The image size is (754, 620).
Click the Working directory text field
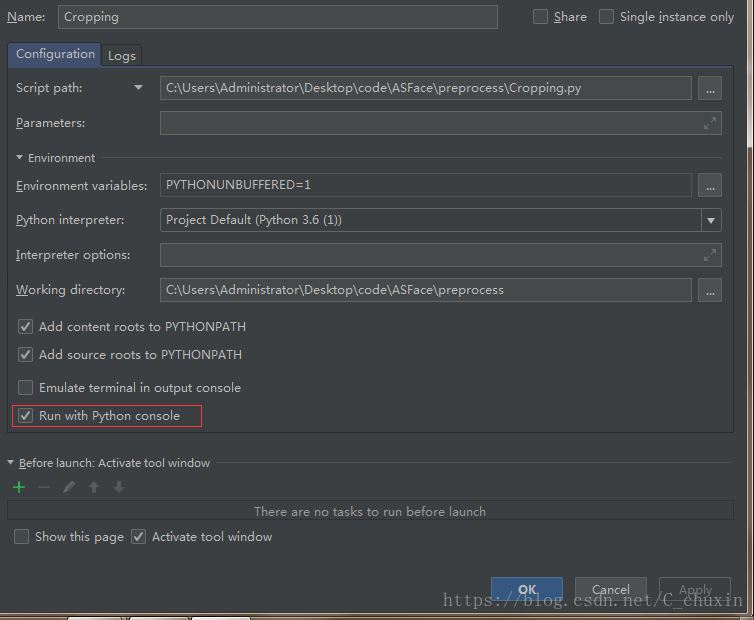(426, 290)
